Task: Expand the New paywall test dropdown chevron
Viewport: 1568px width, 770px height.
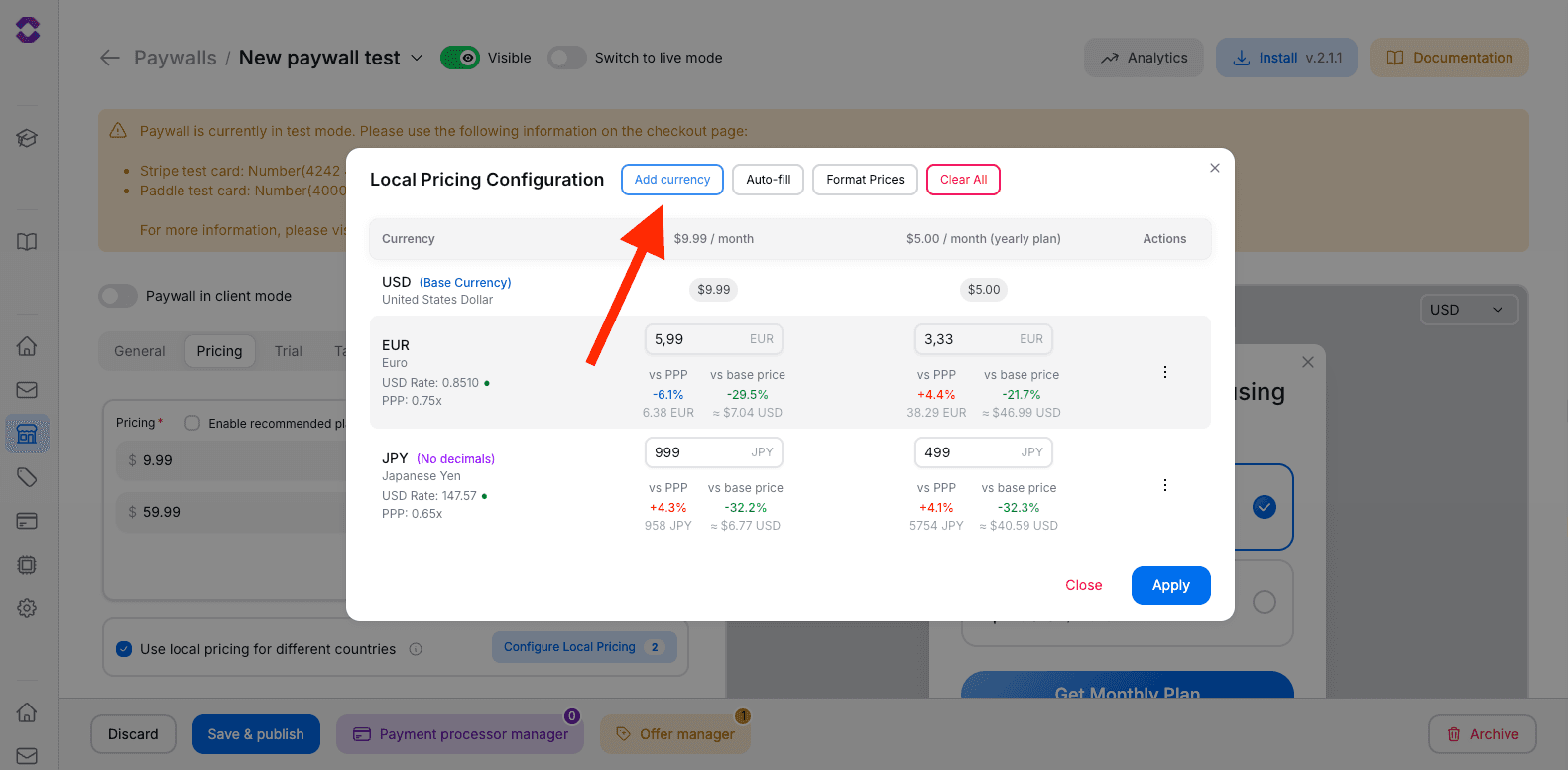Action: pos(417,58)
